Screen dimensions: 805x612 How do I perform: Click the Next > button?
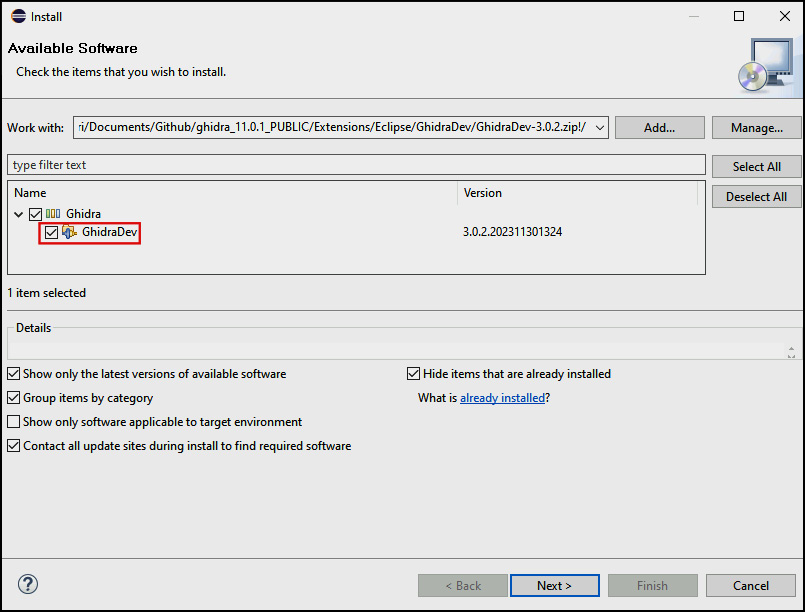pyautogui.click(x=554, y=586)
